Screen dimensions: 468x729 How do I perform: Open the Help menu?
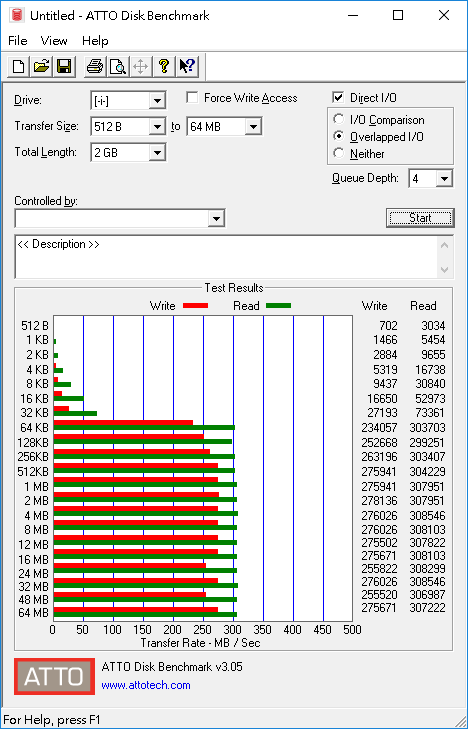[95, 41]
